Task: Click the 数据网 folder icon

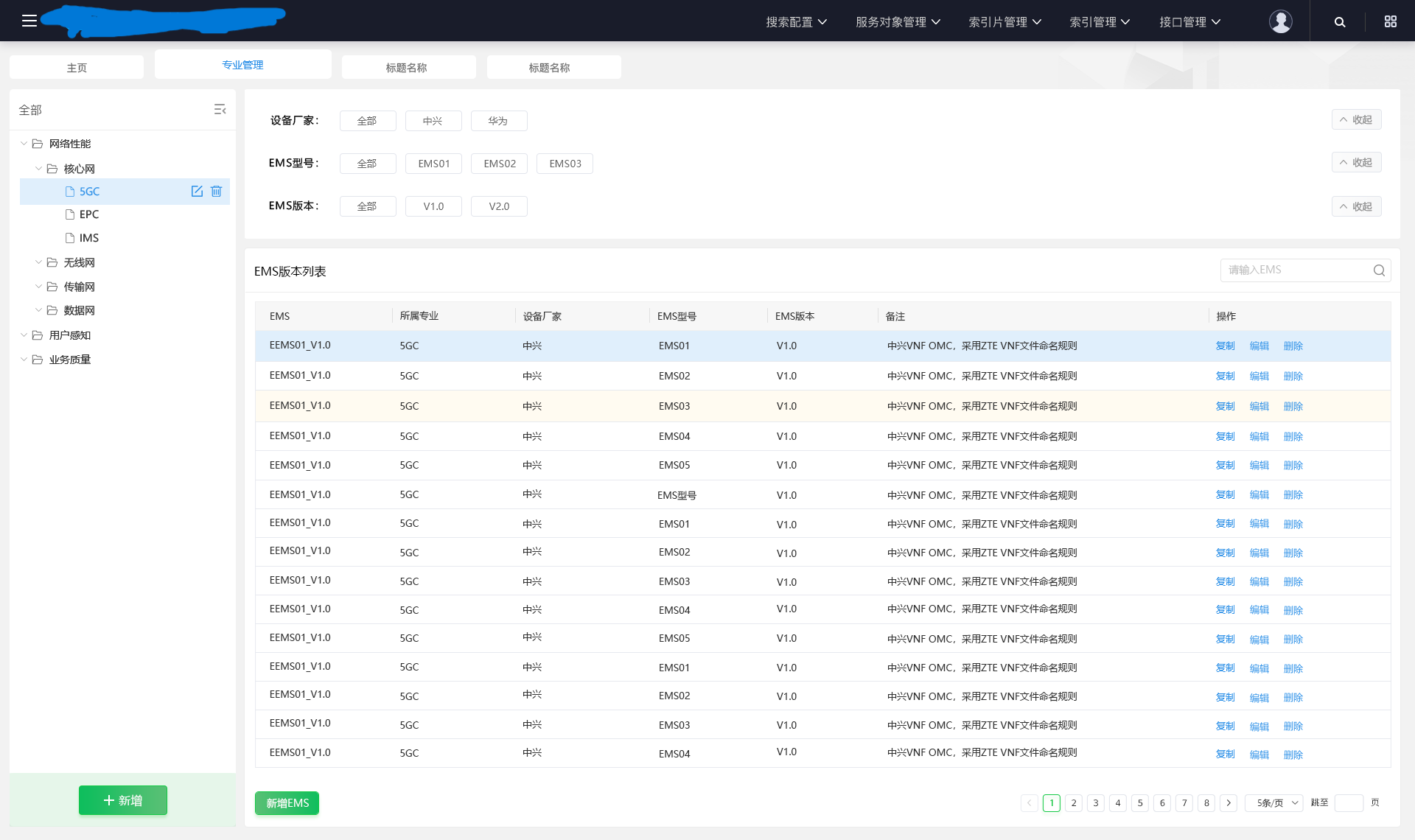Action: (52, 310)
